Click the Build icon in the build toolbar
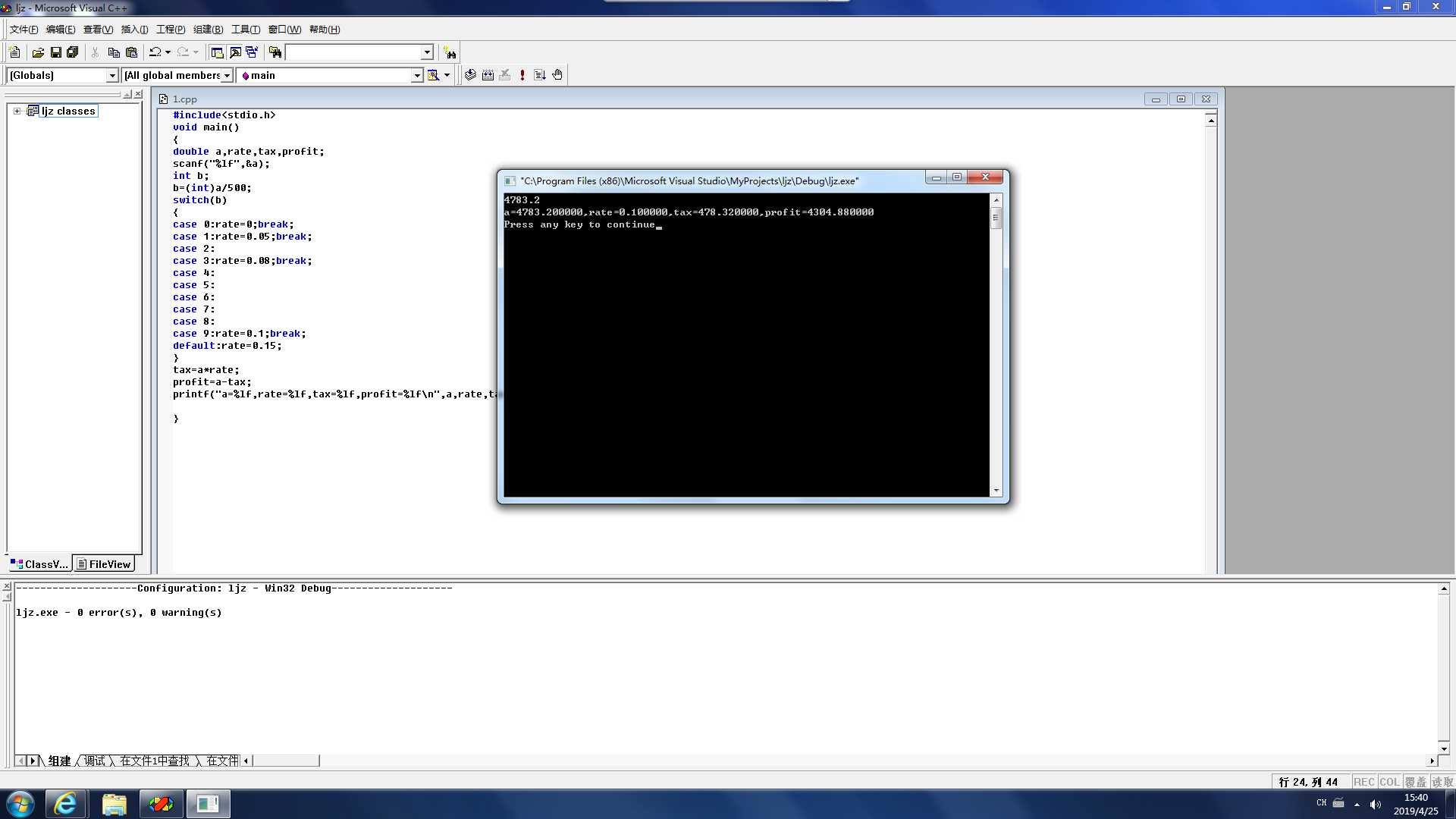The width and height of the screenshot is (1456, 819). point(488,75)
